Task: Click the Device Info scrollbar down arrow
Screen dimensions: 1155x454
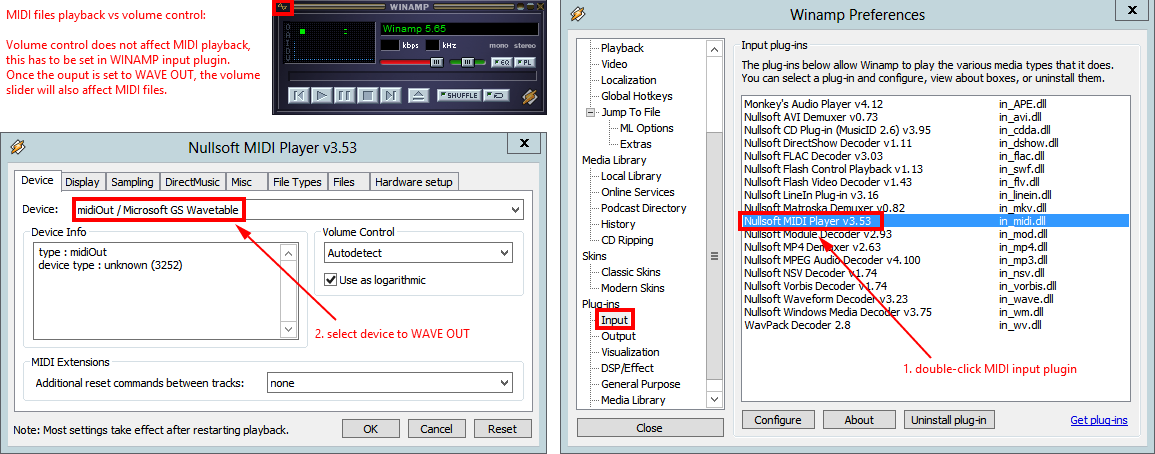Action: tap(289, 329)
